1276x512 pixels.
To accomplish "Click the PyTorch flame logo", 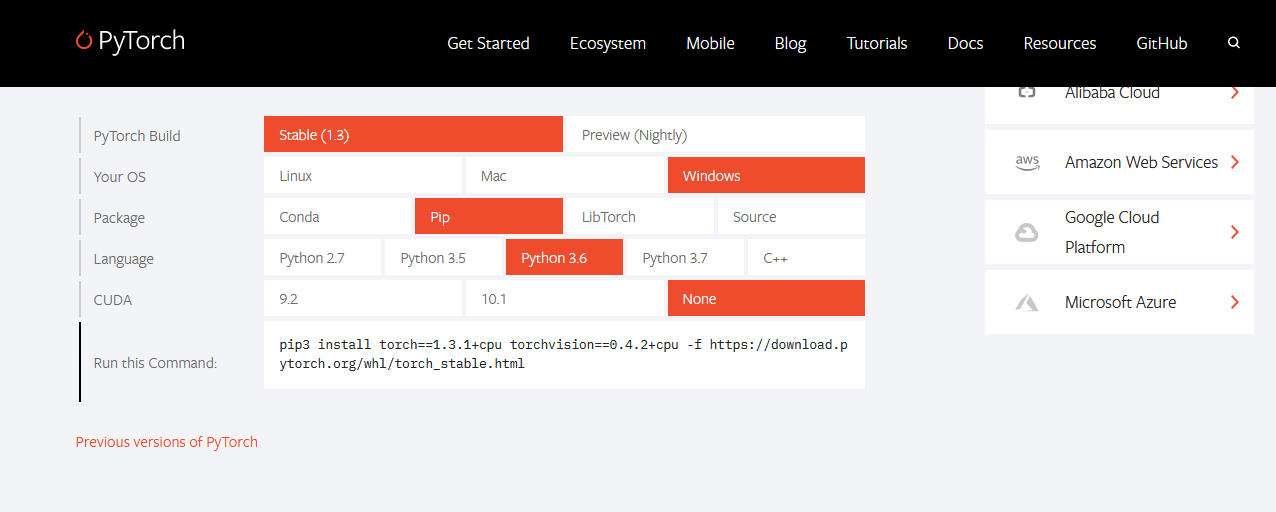I will (84, 40).
